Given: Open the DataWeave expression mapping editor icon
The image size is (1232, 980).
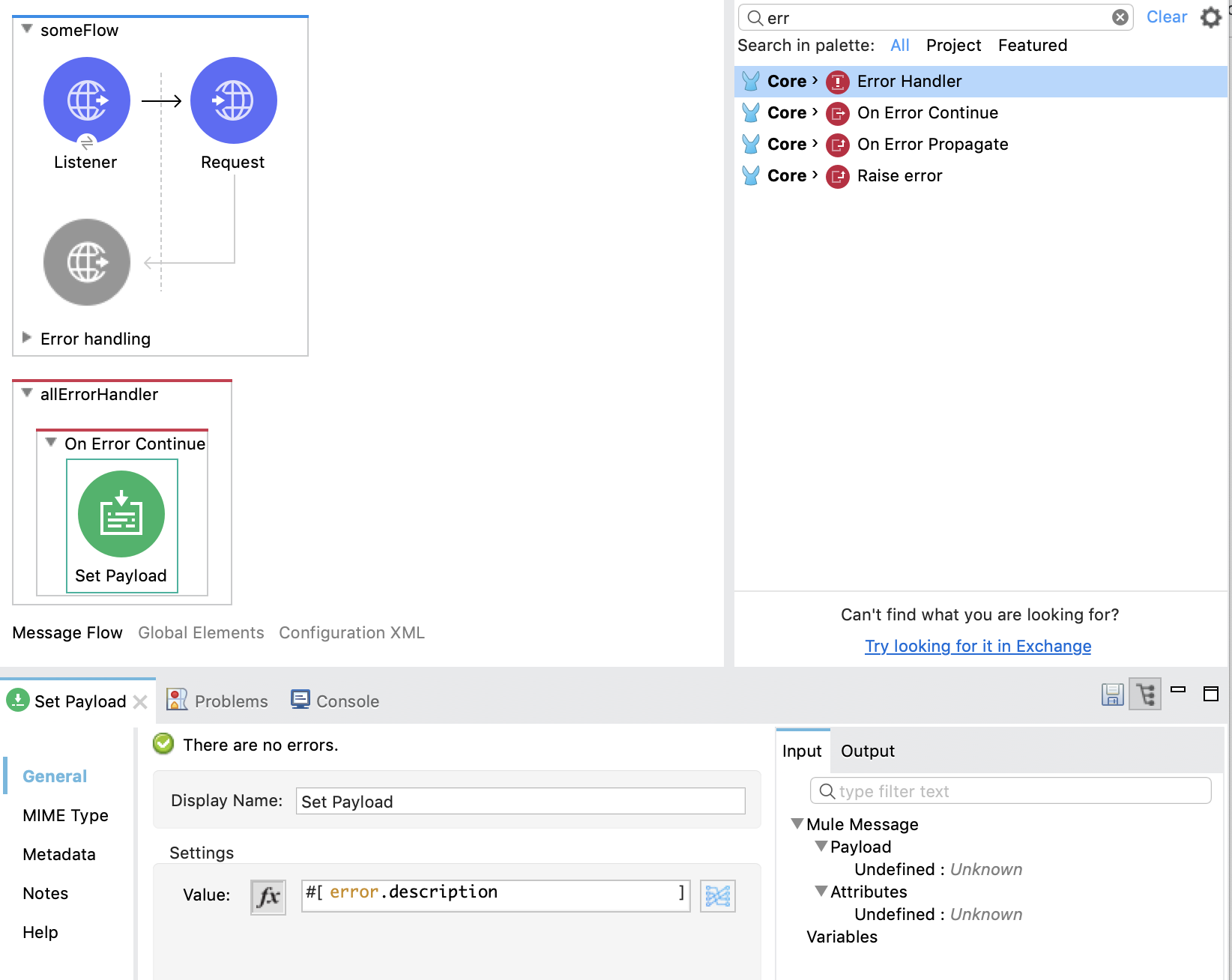Looking at the screenshot, I should tap(717, 895).
